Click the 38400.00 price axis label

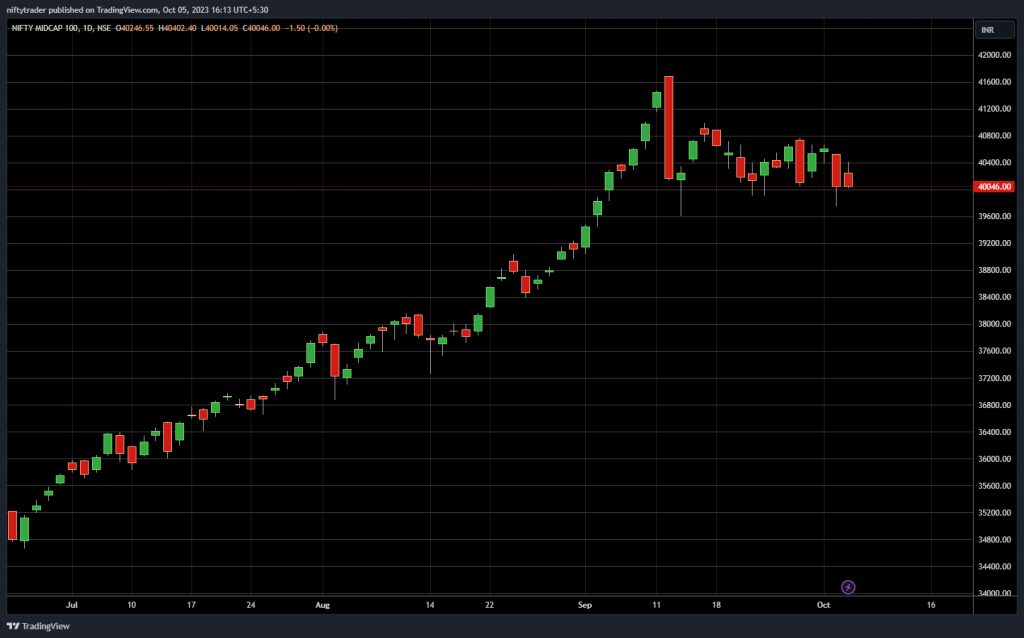994,297
